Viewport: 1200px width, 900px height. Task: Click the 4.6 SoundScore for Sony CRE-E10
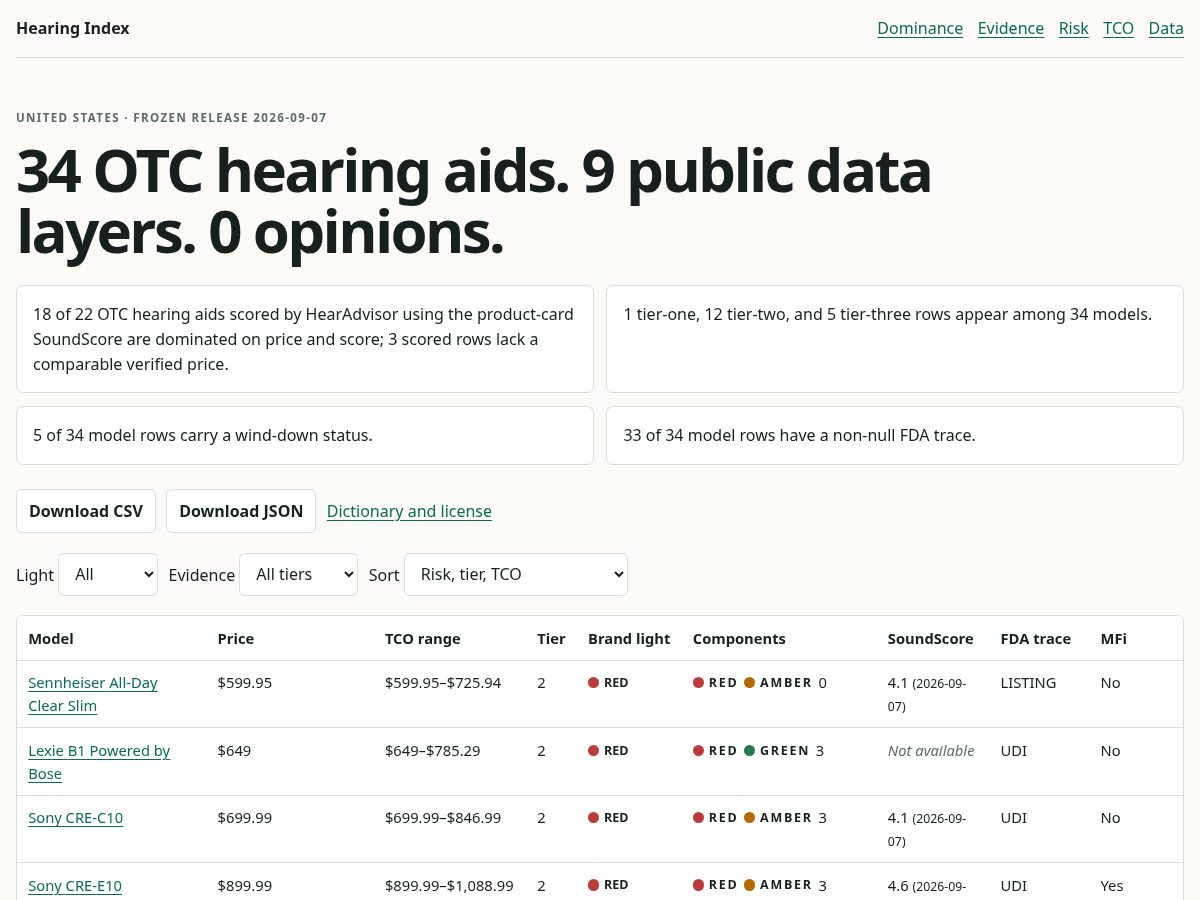pyautogui.click(x=898, y=886)
